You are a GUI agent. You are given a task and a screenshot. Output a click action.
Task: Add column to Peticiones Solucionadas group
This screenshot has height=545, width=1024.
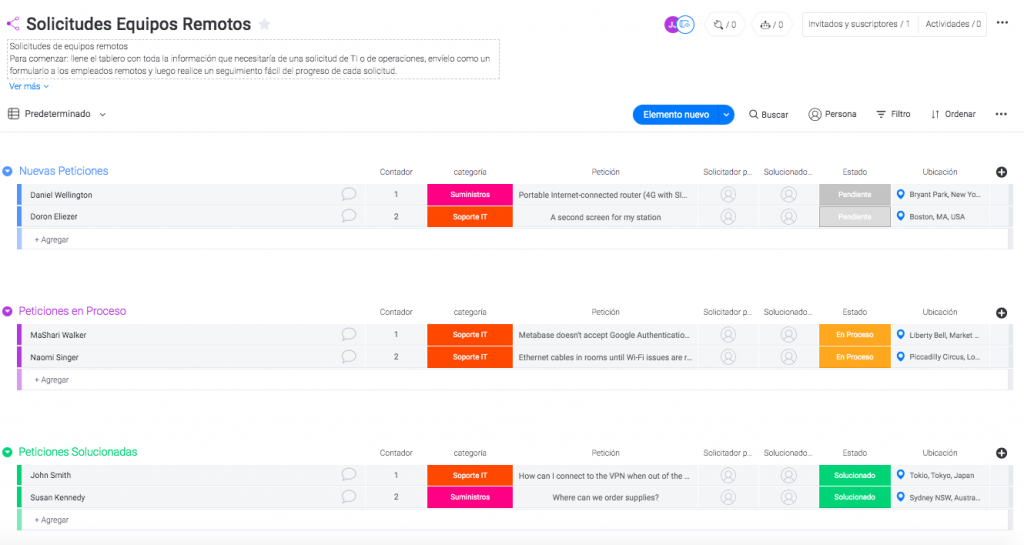click(1002, 453)
